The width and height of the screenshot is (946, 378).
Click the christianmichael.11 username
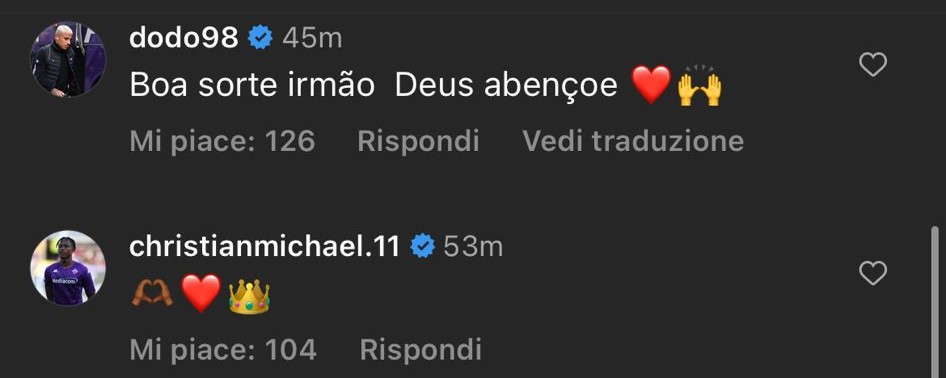(264, 247)
